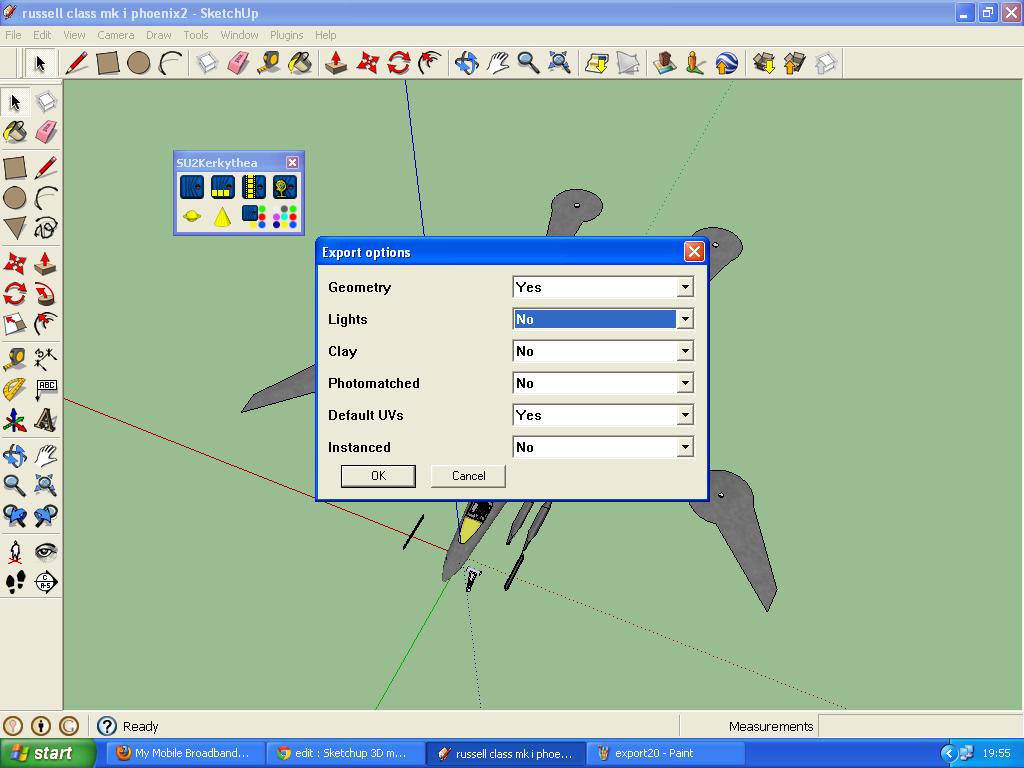Open the Tools menu
The image size is (1024, 768).
(195, 35)
